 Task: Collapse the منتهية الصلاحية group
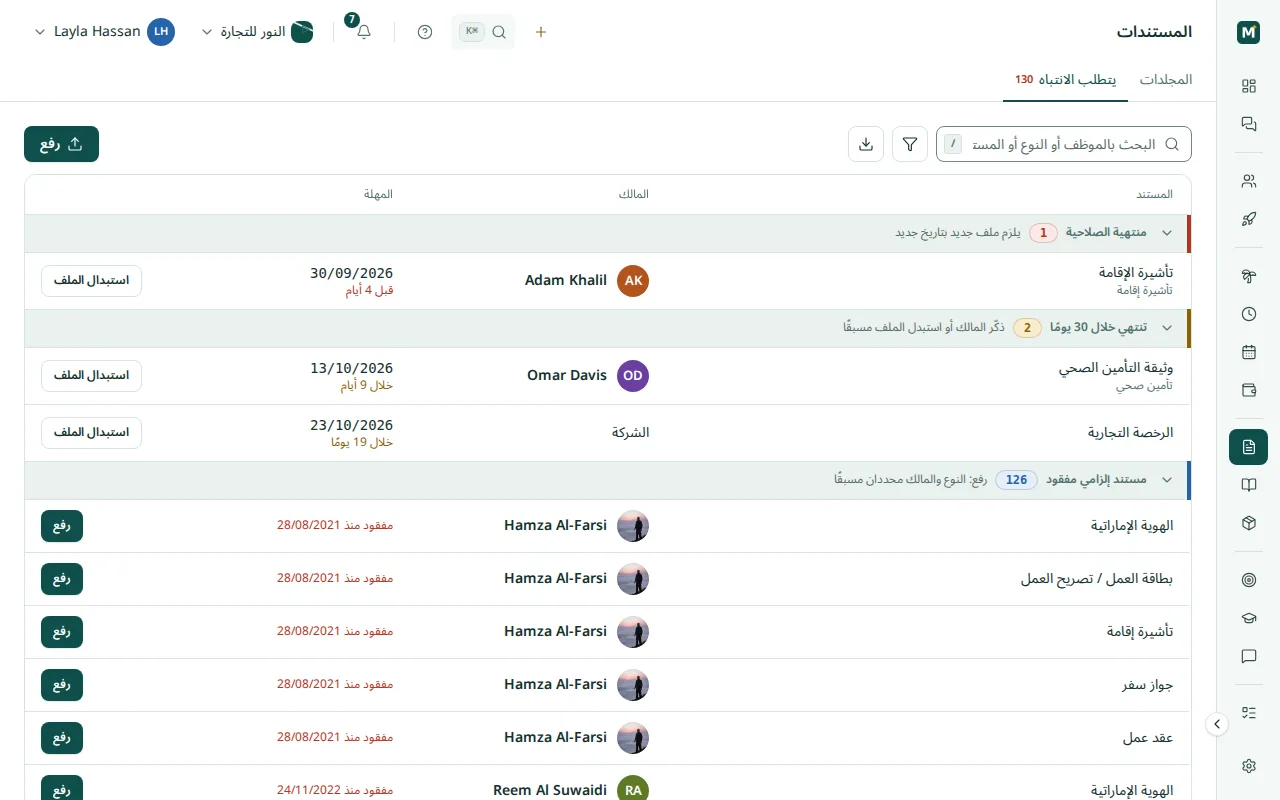(1166, 233)
